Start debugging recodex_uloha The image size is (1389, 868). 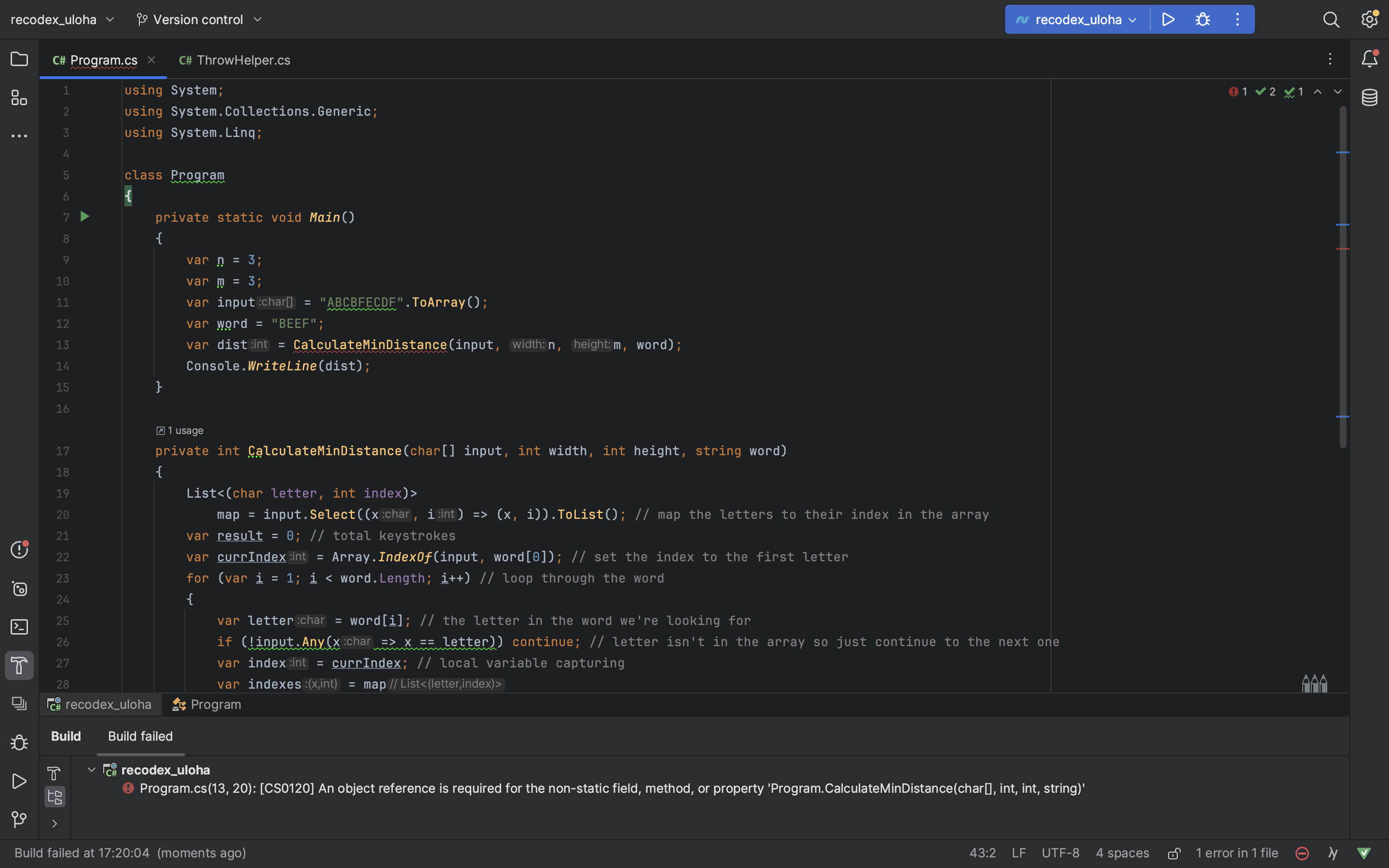1203,19
